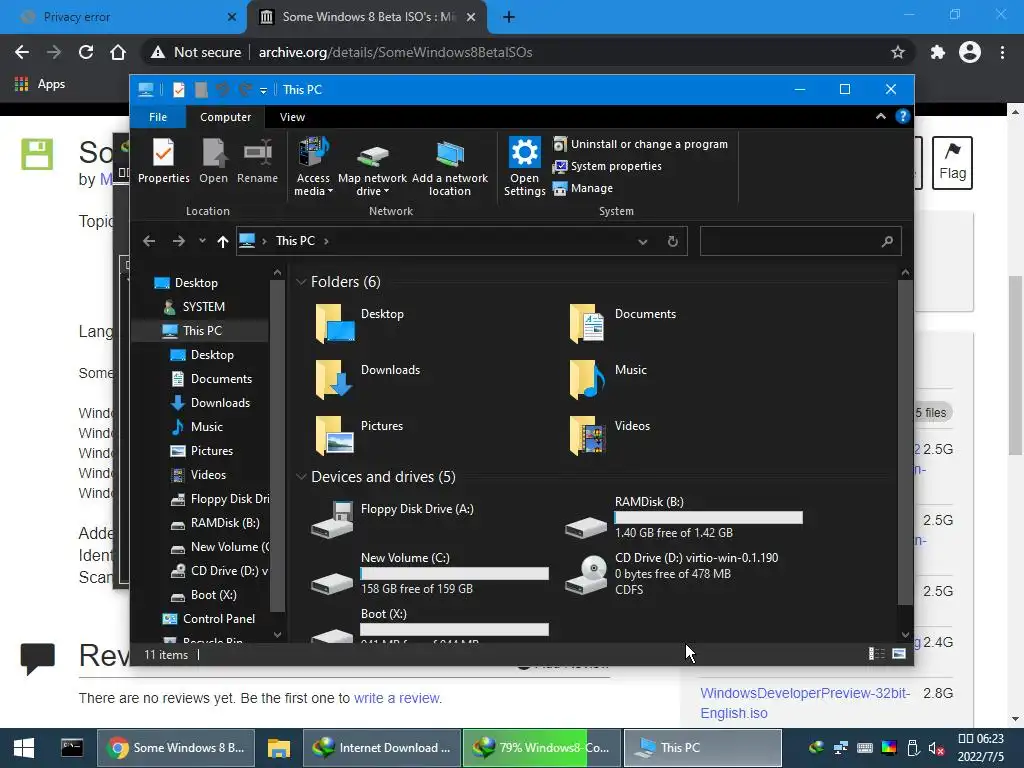Choose Uninstall or change a program

click(x=640, y=144)
